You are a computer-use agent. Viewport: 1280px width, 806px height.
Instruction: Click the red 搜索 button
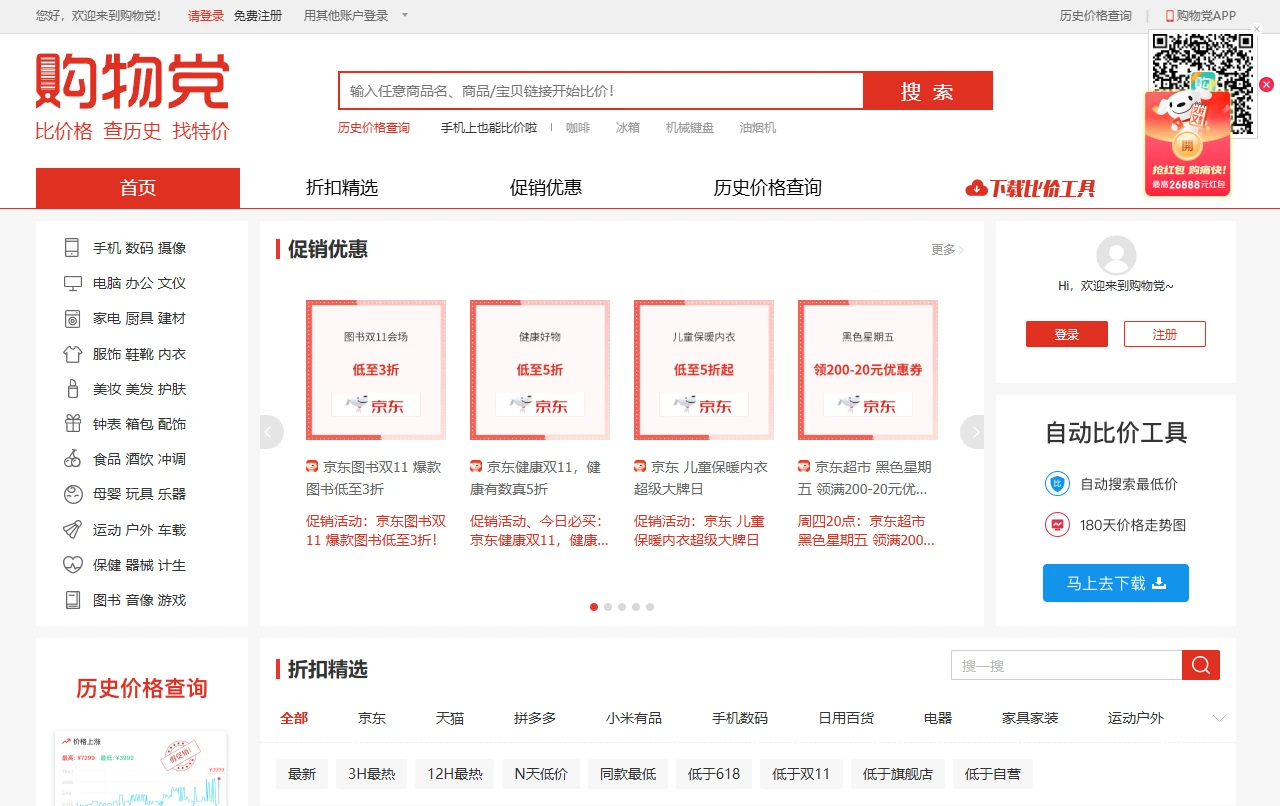(927, 91)
